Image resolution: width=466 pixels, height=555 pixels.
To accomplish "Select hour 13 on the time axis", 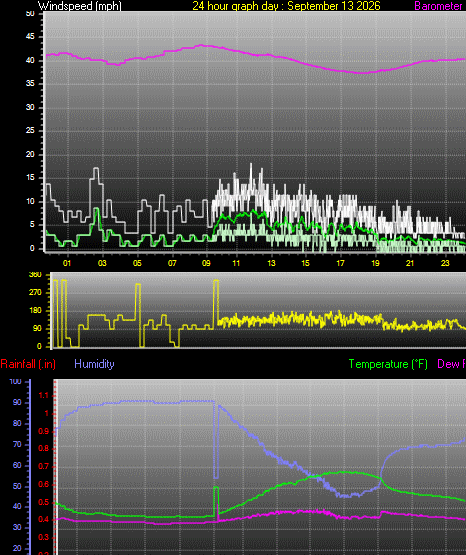I will pyautogui.click(x=271, y=263).
